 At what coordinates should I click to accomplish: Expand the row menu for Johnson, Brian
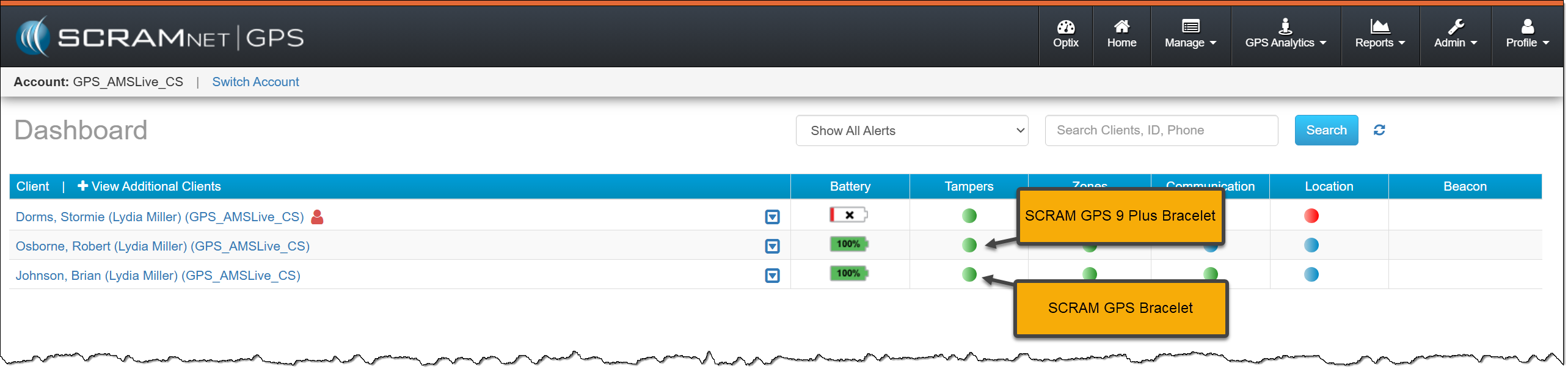pyautogui.click(x=772, y=276)
